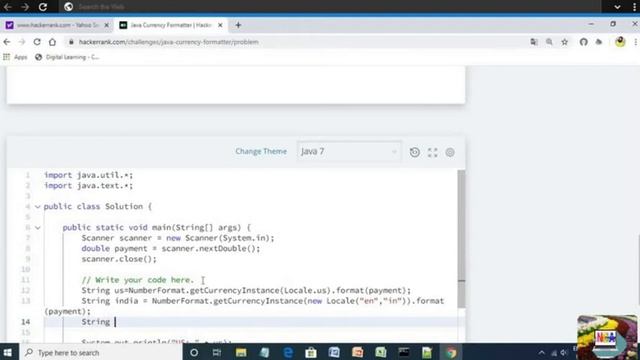Open Chrome three-dot menu
The width and height of the screenshot is (640, 360).
tap(636, 42)
